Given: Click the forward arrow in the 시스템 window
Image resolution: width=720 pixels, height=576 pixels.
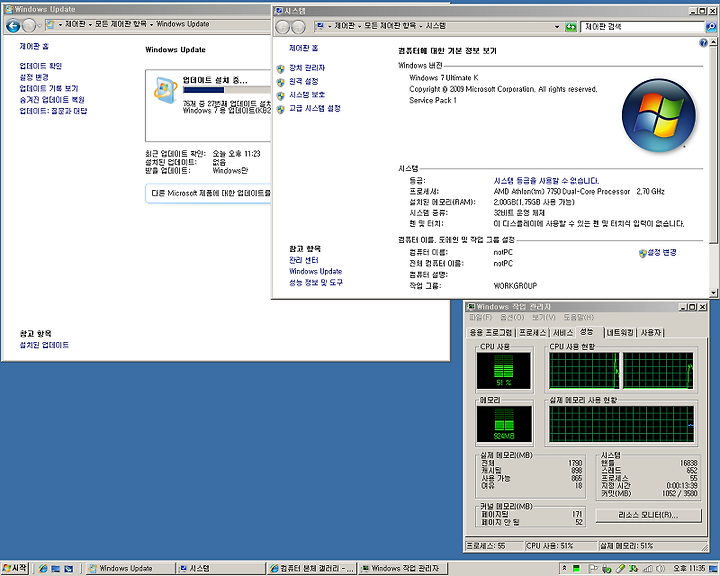Looking at the screenshot, I should pyautogui.click(x=298, y=28).
